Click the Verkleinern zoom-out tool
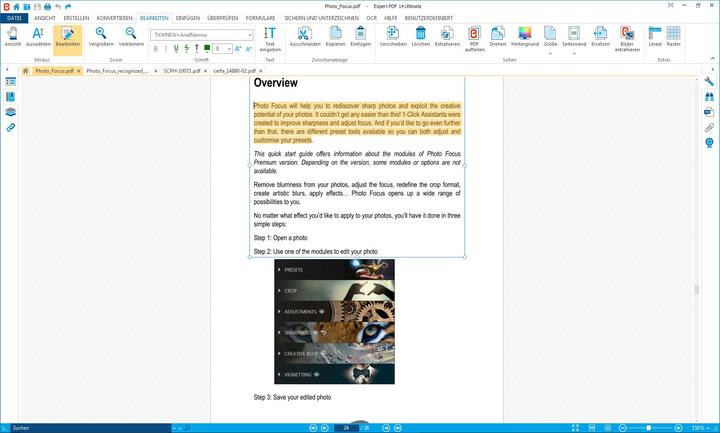 131,37
